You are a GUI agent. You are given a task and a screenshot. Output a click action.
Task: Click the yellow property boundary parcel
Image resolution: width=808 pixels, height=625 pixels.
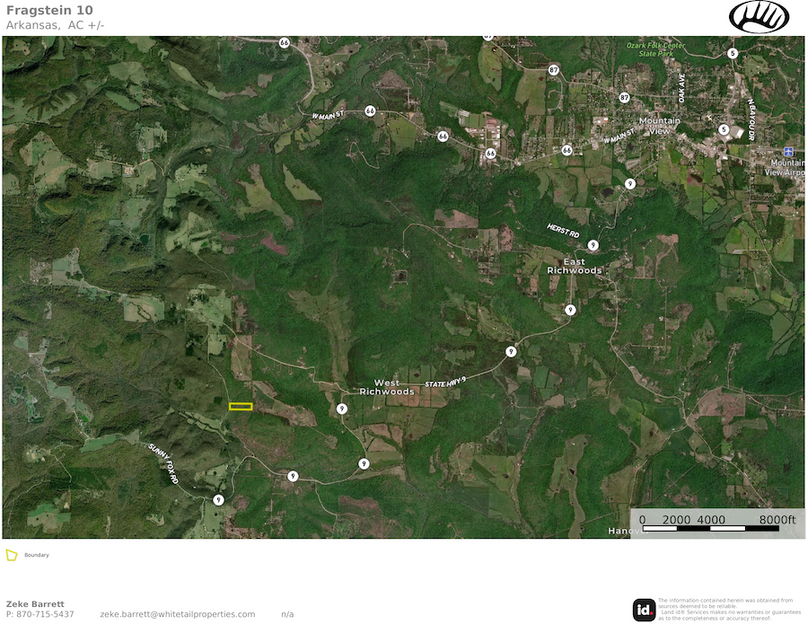pyautogui.click(x=239, y=406)
